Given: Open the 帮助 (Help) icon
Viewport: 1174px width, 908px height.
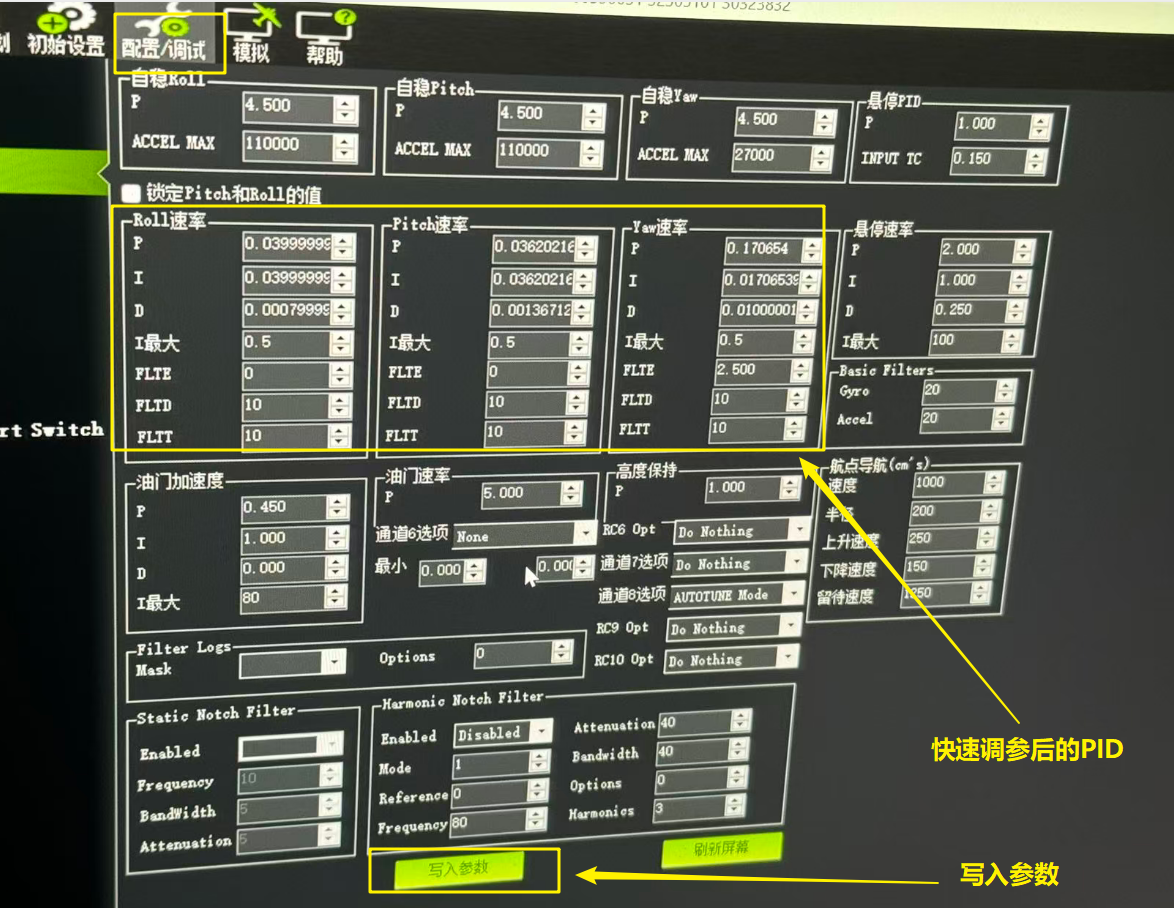Looking at the screenshot, I should pyautogui.click(x=327, y=36).
